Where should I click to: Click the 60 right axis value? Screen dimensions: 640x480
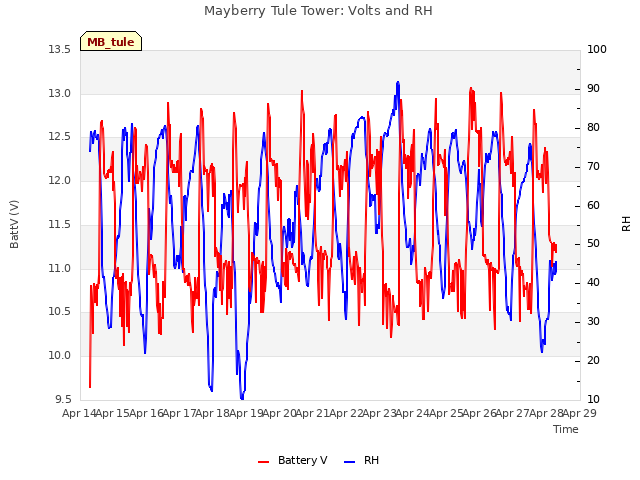coord(593,205)
